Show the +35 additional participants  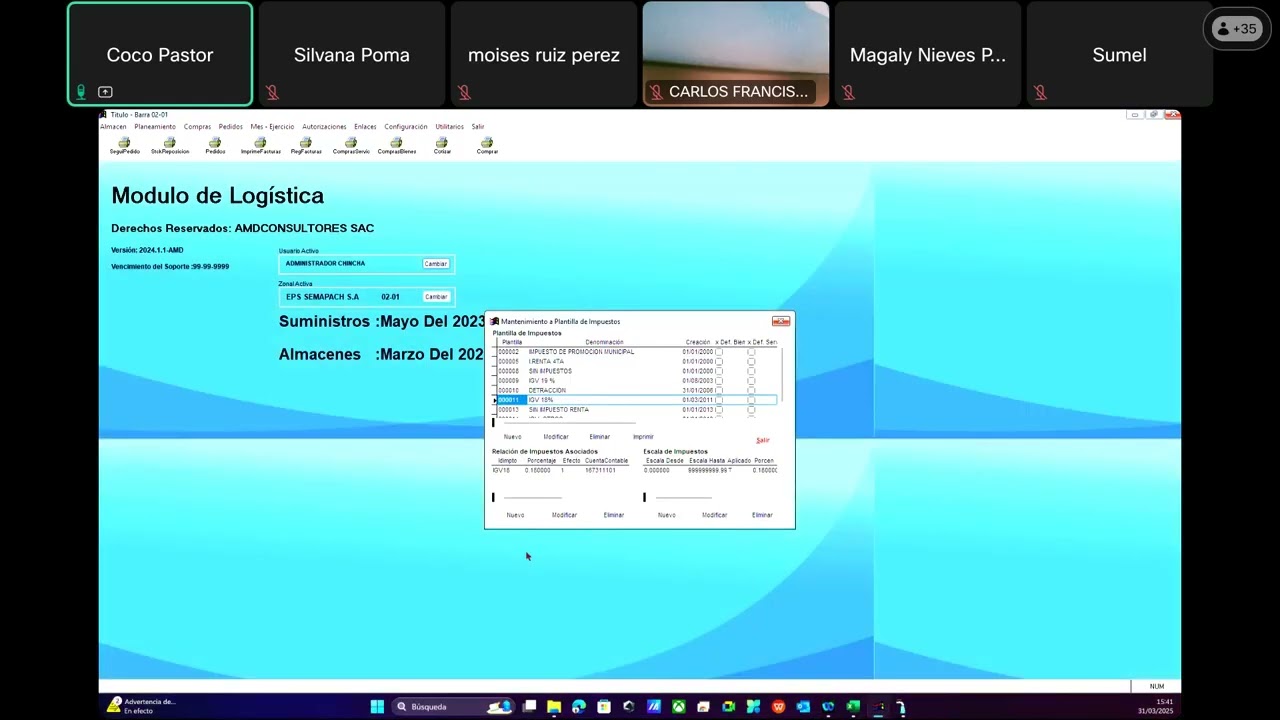point(1235,29)
